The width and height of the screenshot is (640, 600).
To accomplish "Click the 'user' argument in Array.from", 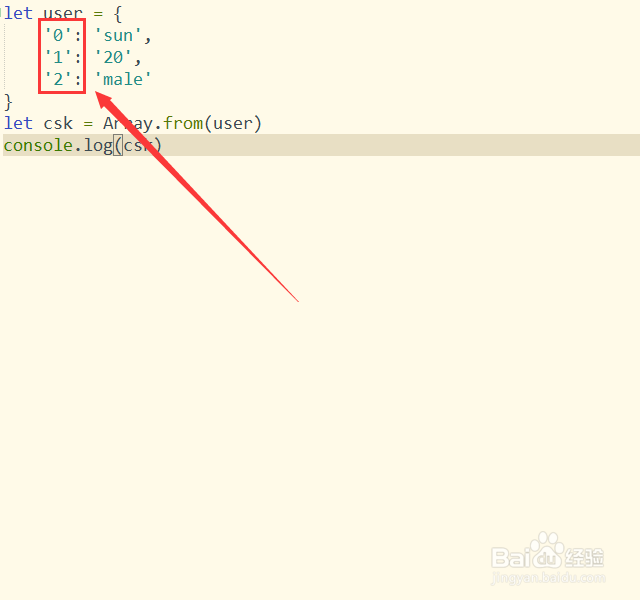I will [232, 124].
